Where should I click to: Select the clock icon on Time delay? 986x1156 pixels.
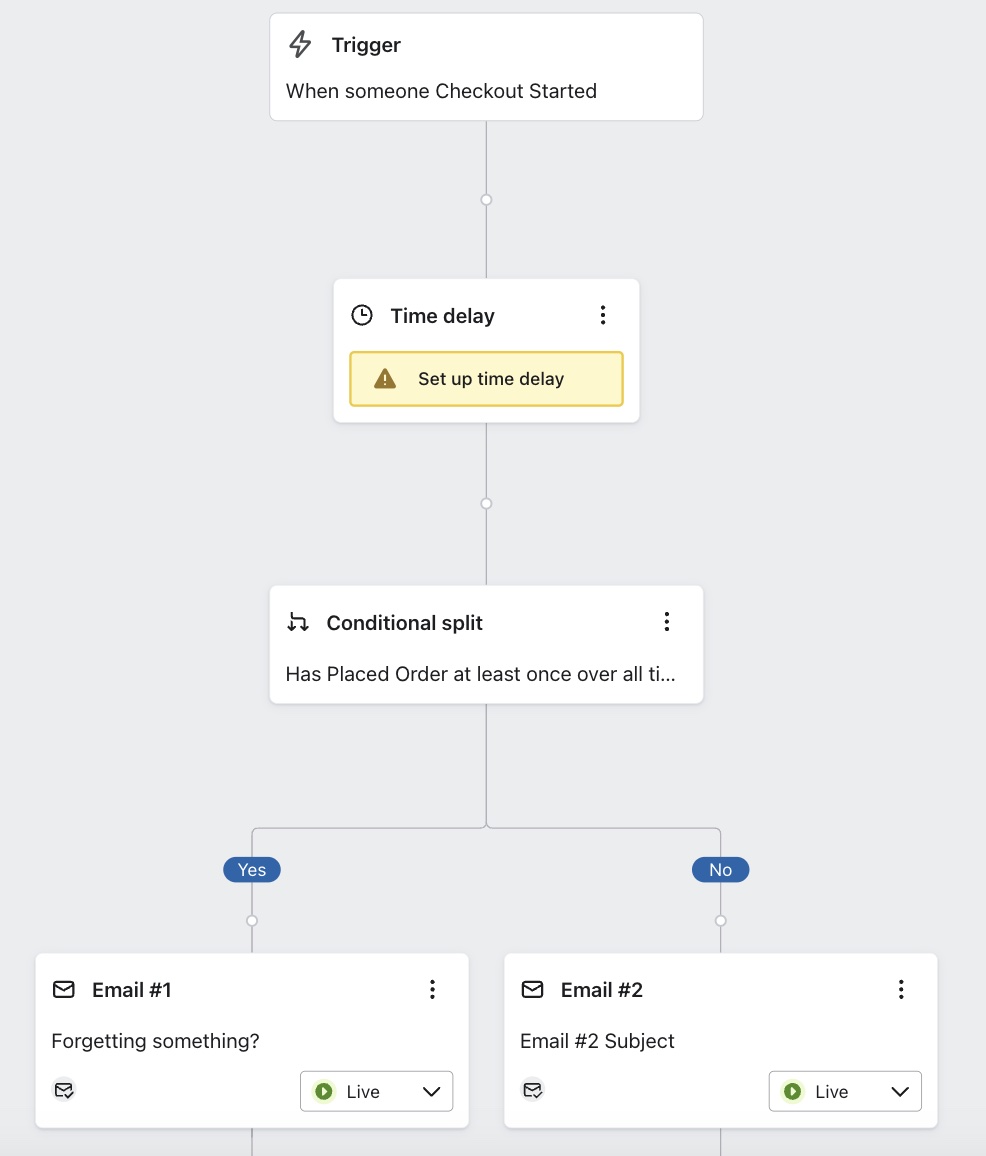(361, 315)
